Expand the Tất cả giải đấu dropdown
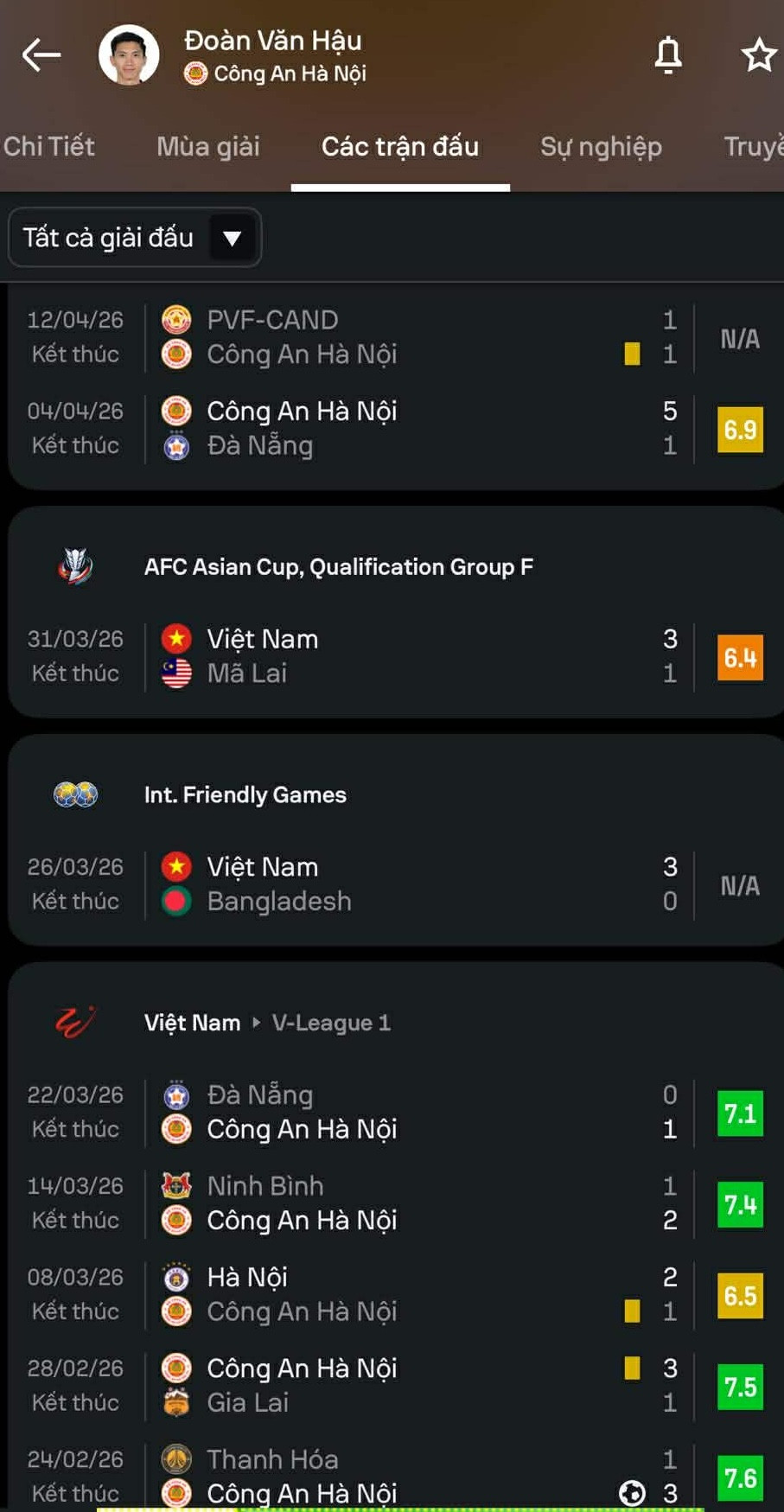784x1512 pixels. (134, 237)
